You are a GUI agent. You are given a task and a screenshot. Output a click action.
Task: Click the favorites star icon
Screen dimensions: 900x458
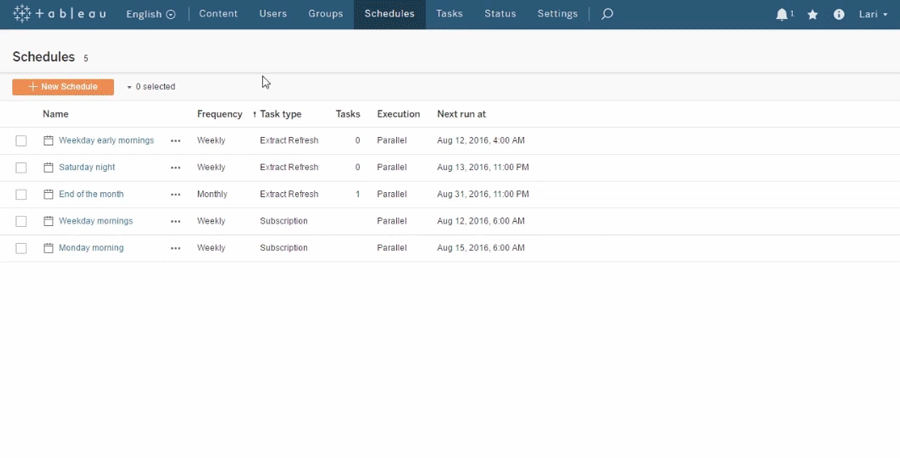pos(813,14)
